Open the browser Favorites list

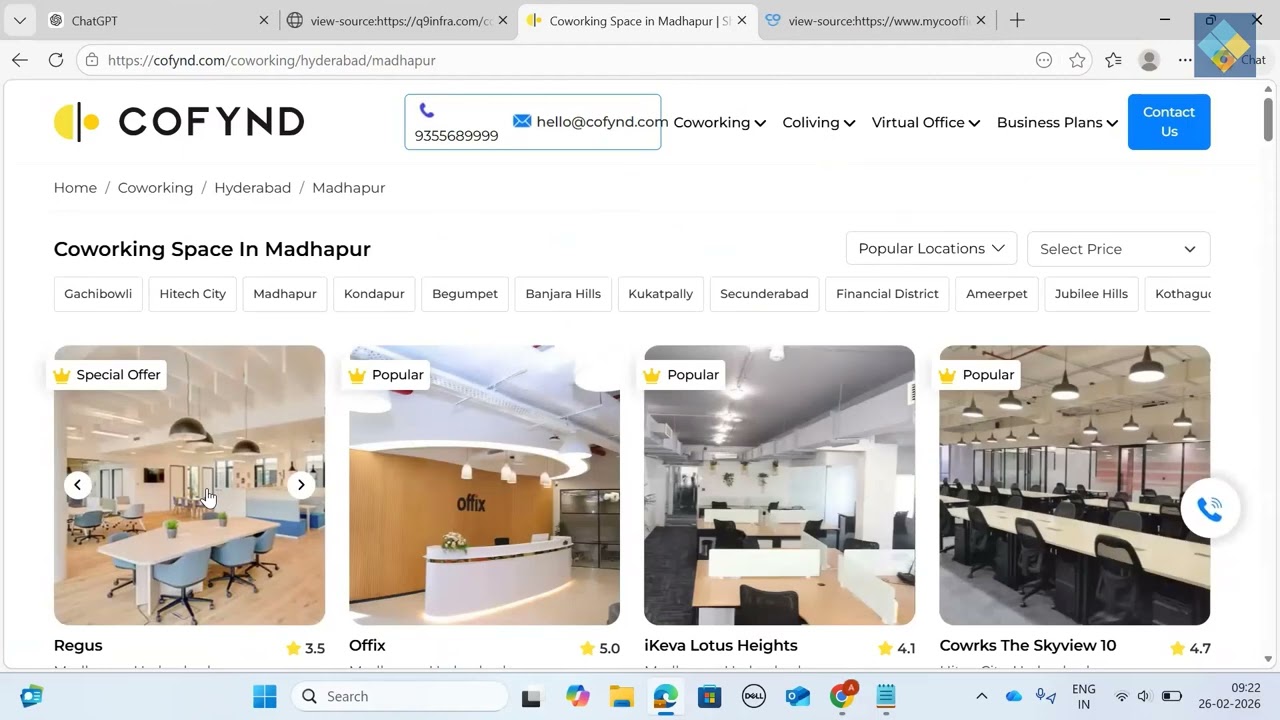(x=1113, y=60)
